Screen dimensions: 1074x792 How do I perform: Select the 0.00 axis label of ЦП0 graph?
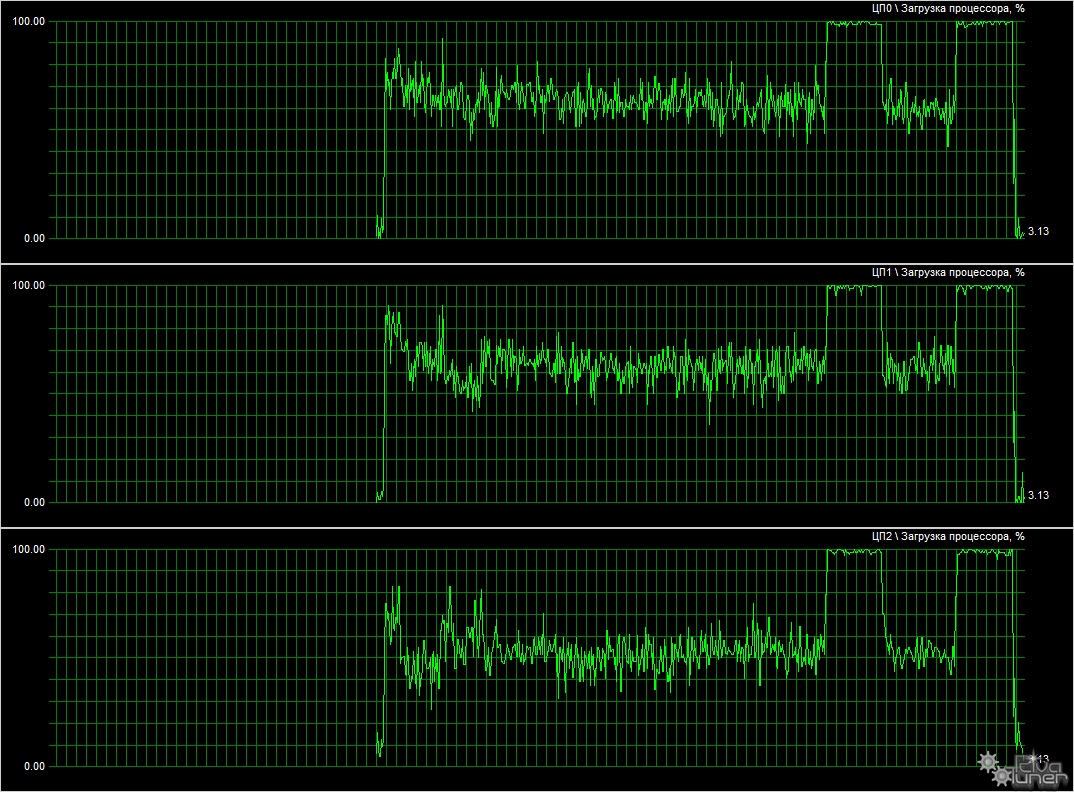34,238
